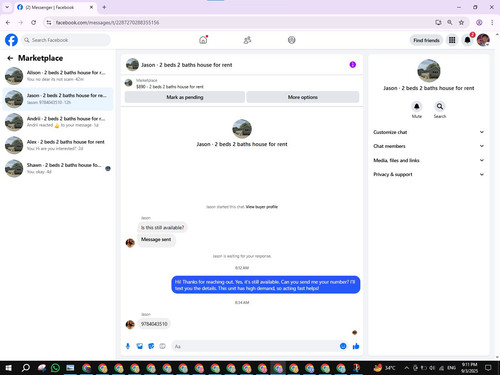500x375 pixels.
Task: Click Jason's profile photo in chat header
Action: click(132, 65)
